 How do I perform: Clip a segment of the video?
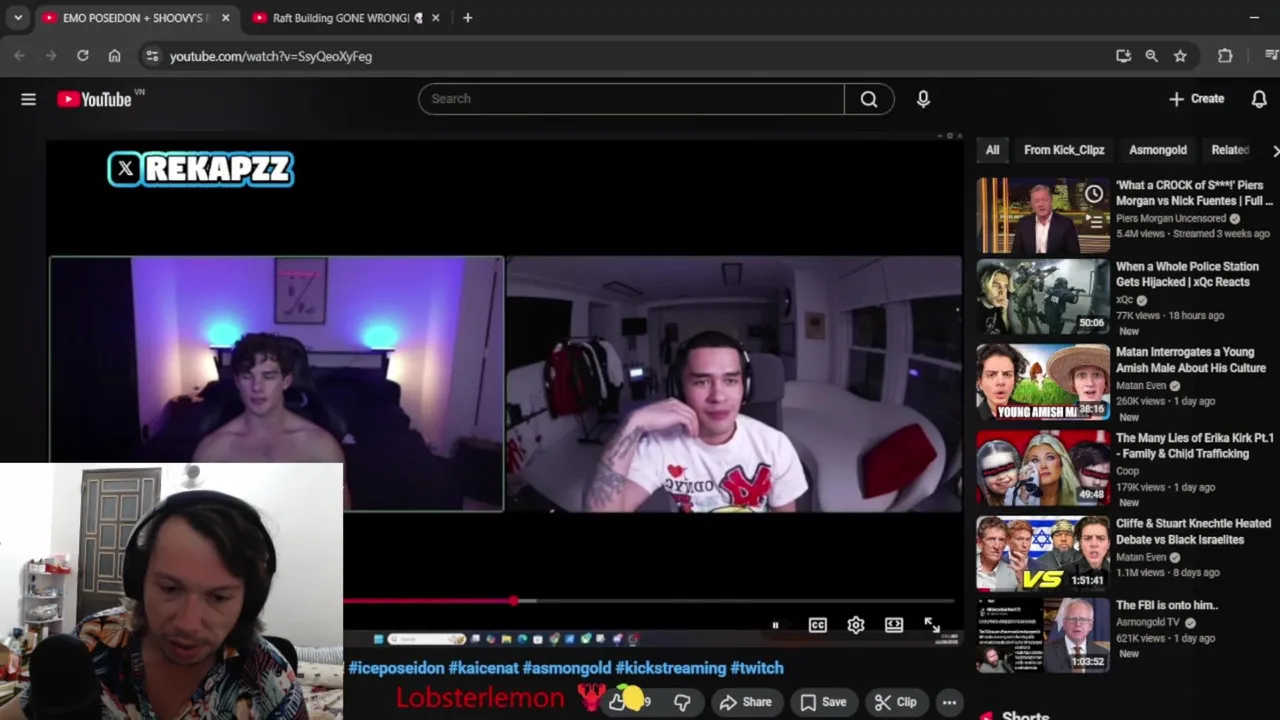click(895, 702)
